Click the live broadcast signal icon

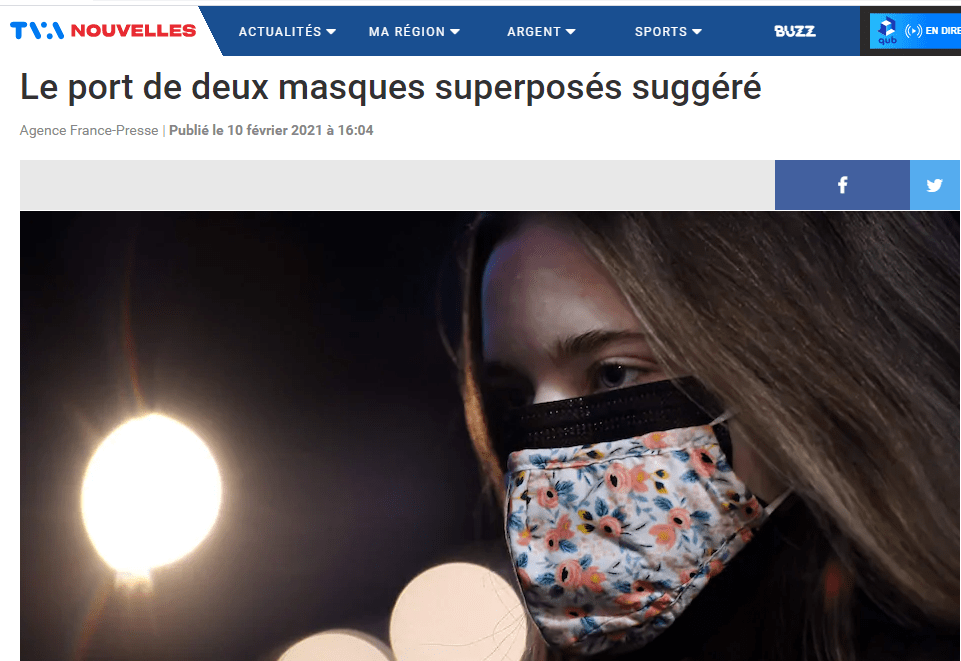pyautogui.click(x=913, y=31)
